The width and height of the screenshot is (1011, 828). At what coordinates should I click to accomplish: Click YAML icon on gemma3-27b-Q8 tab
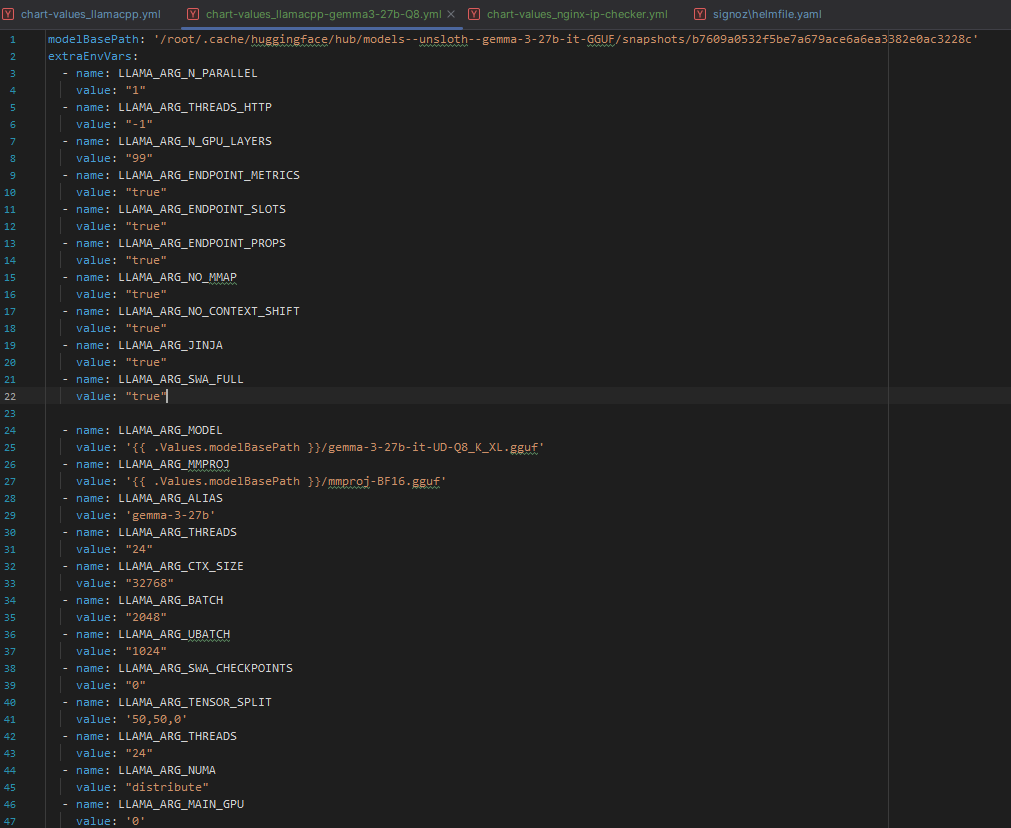[193, 14]
